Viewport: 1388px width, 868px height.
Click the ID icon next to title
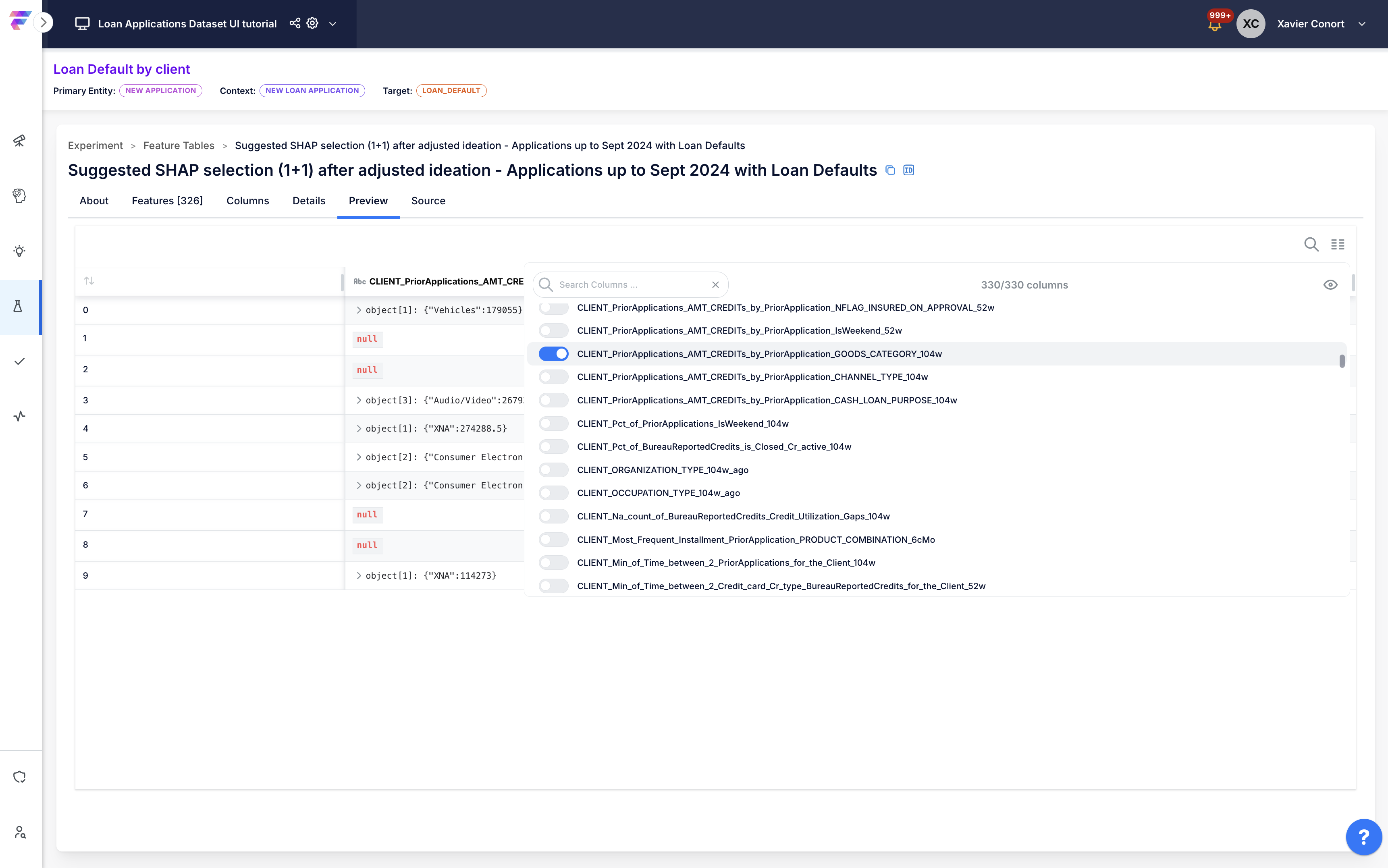click(909, 170)
